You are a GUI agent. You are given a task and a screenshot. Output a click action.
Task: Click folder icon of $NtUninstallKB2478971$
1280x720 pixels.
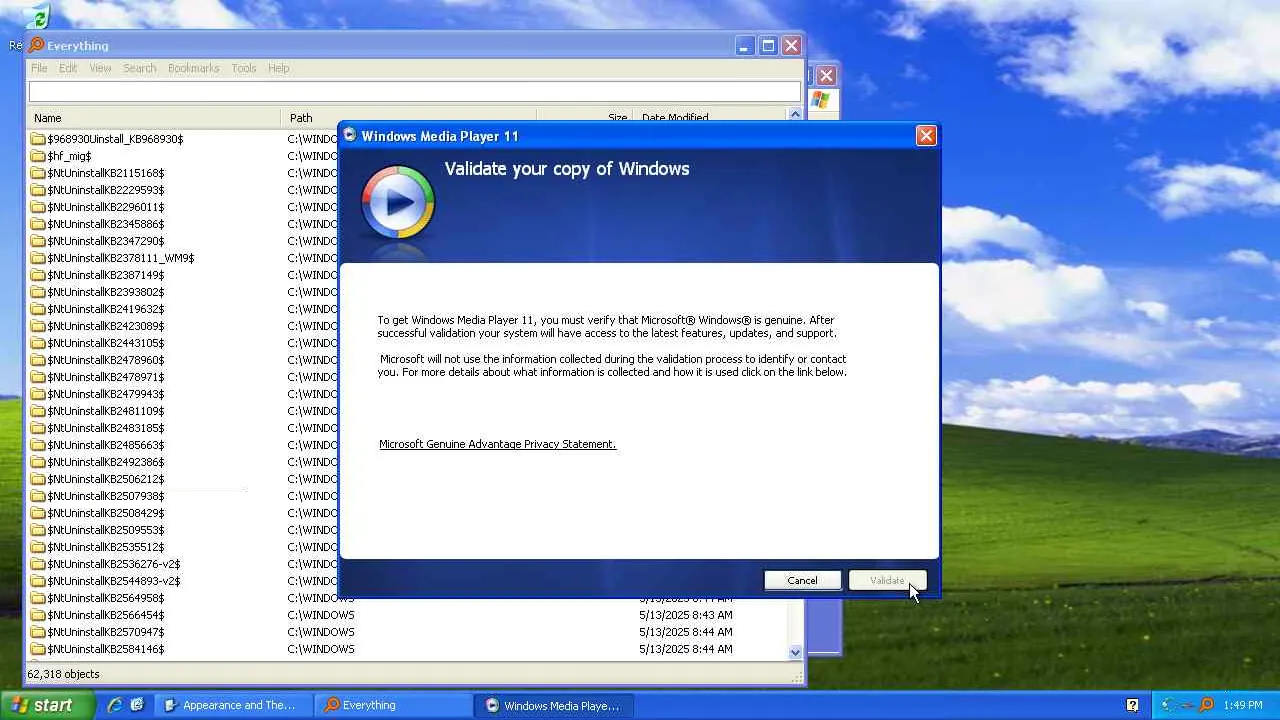[38, 377]
